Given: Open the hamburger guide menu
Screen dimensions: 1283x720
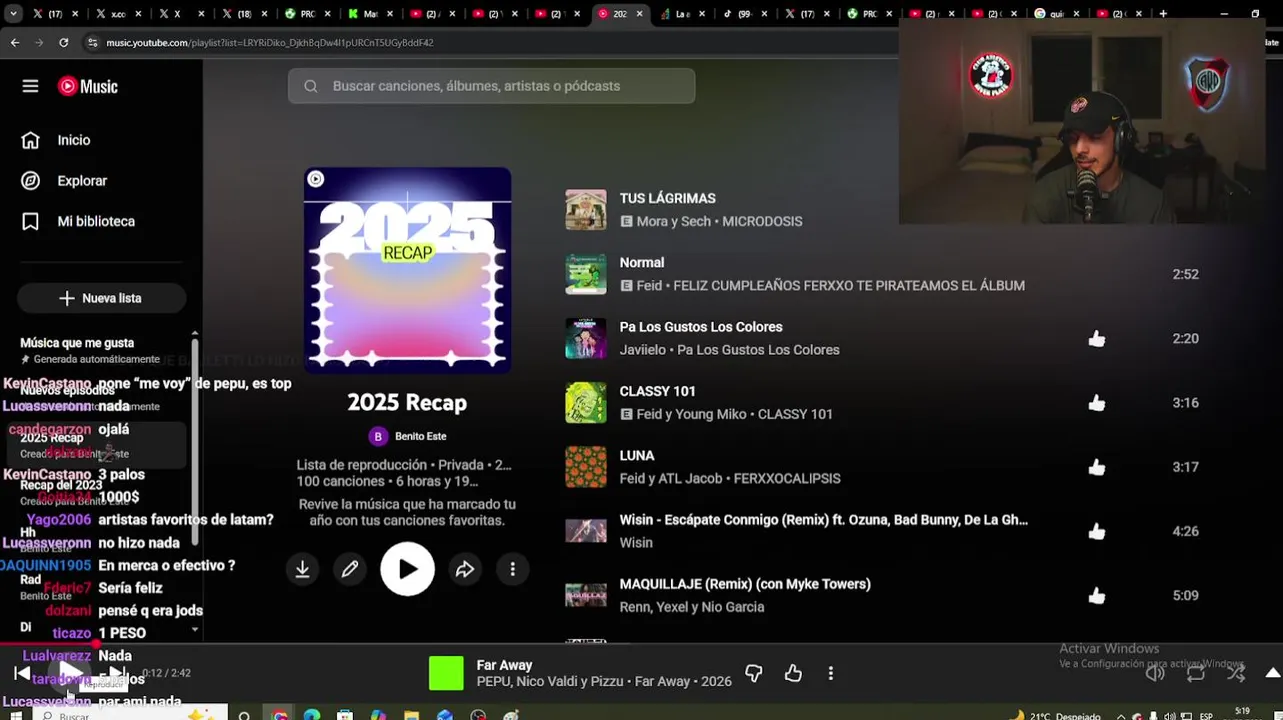Looking at the screenshot, I should [x=30, y=86].
